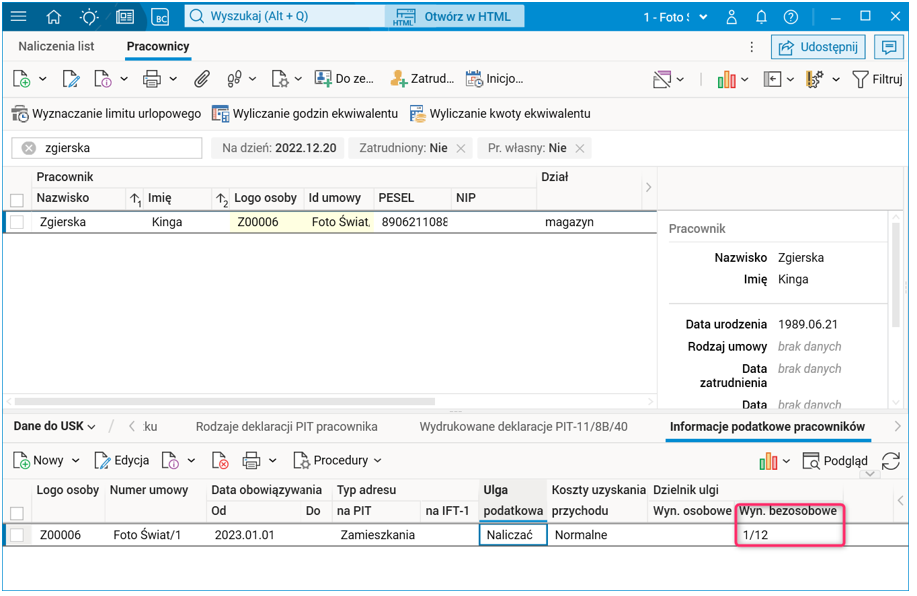Open 'Wydrukowane deklaracje PIT-11/8B/40' tab
917x596 pixels.
[523, 428]
